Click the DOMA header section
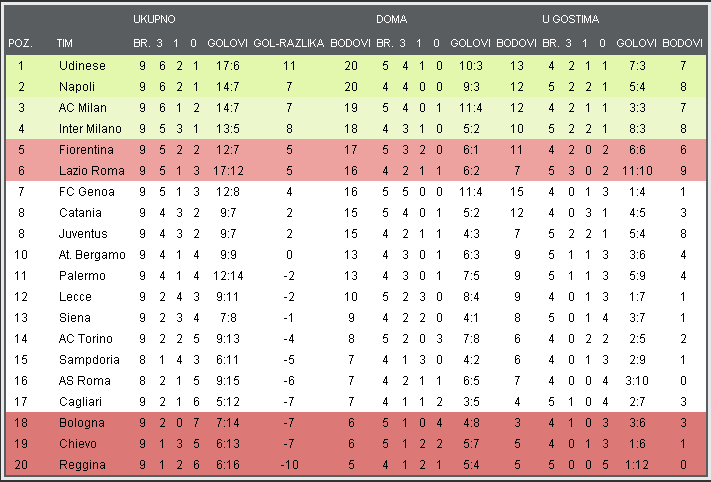Screen dimensions: 711x482 (391, 19)
